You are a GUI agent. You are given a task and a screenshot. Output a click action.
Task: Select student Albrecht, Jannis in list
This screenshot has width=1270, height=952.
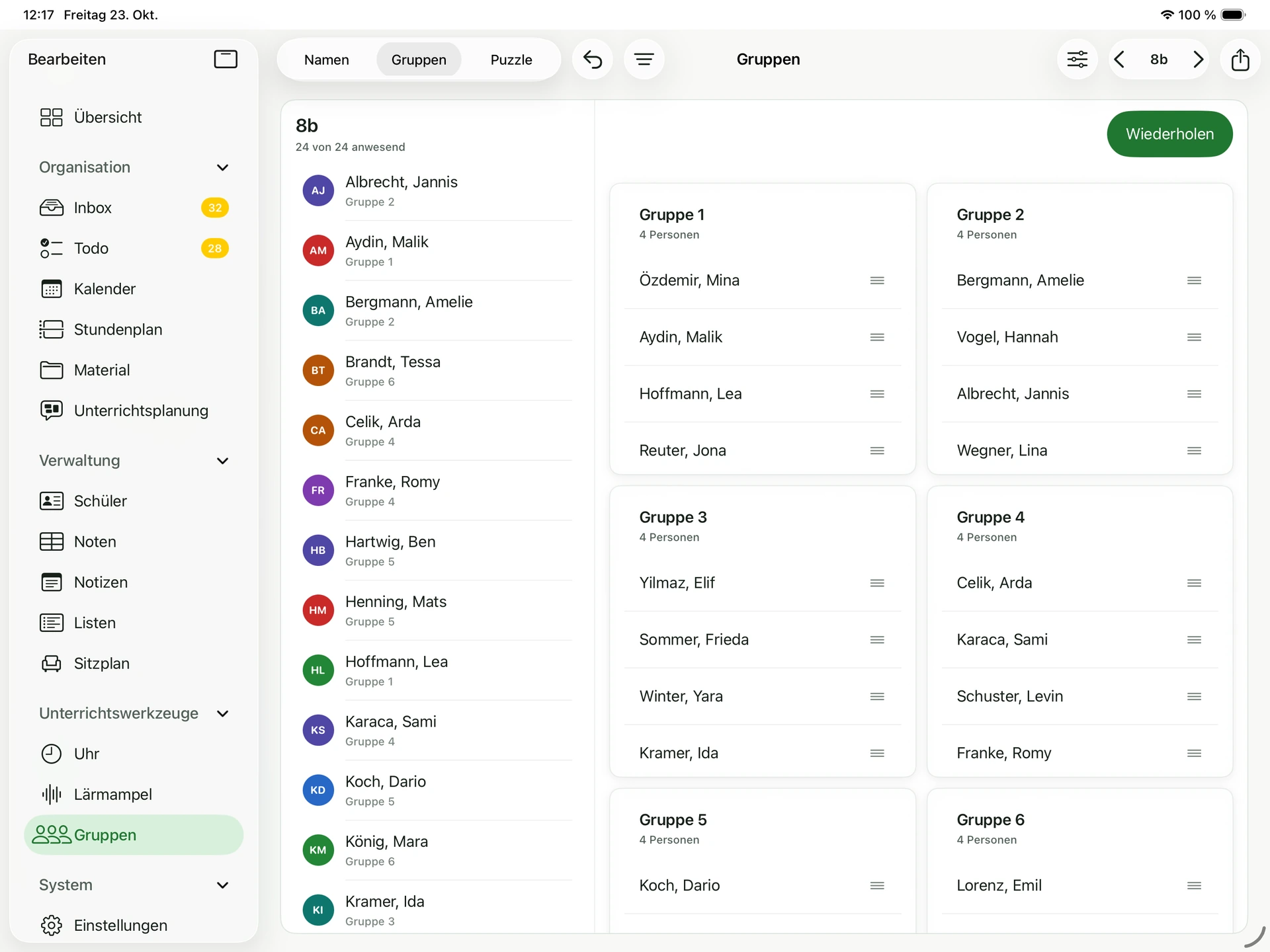click(x=437, y=190)
